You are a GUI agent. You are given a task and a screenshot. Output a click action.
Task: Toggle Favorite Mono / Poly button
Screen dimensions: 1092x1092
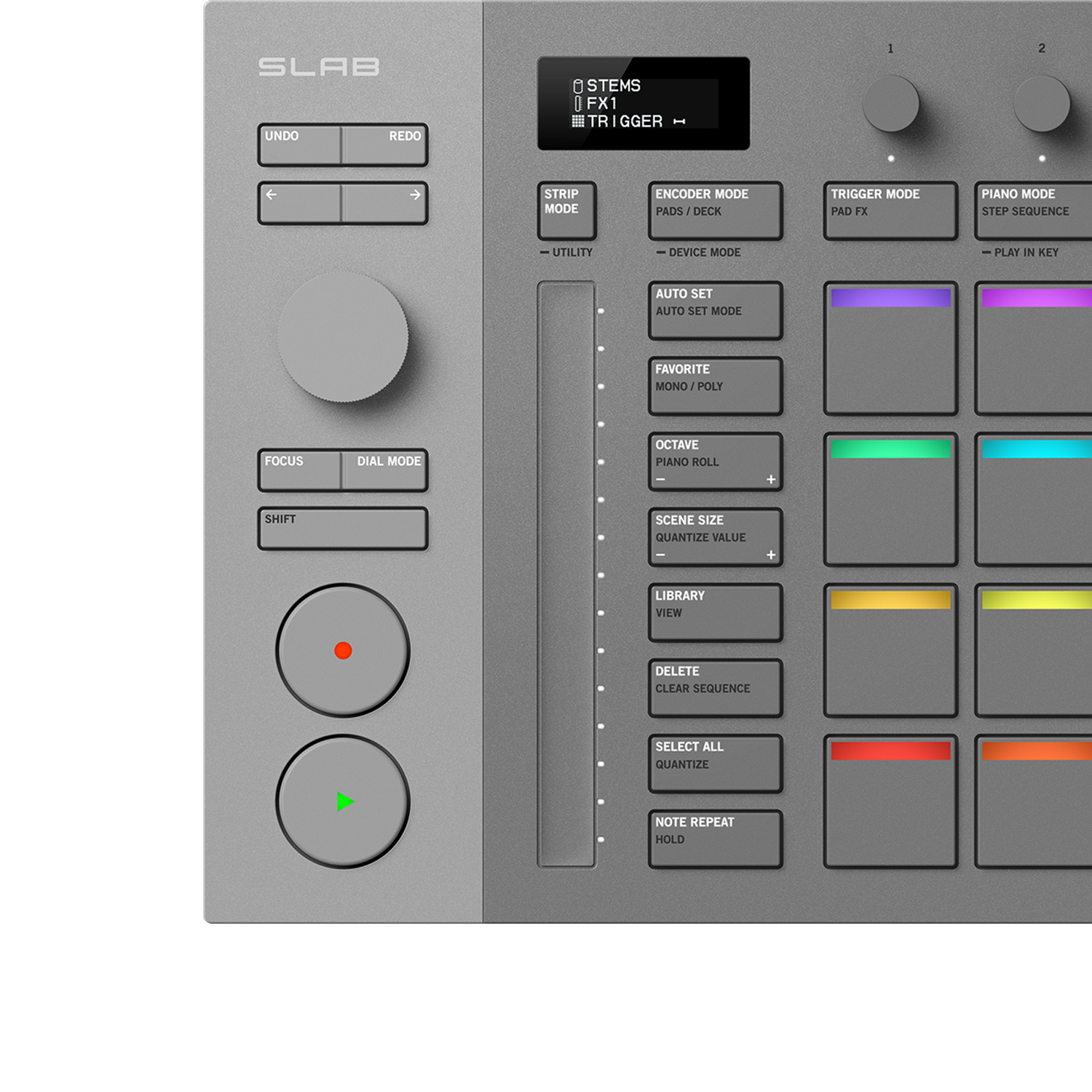point(715,386)
